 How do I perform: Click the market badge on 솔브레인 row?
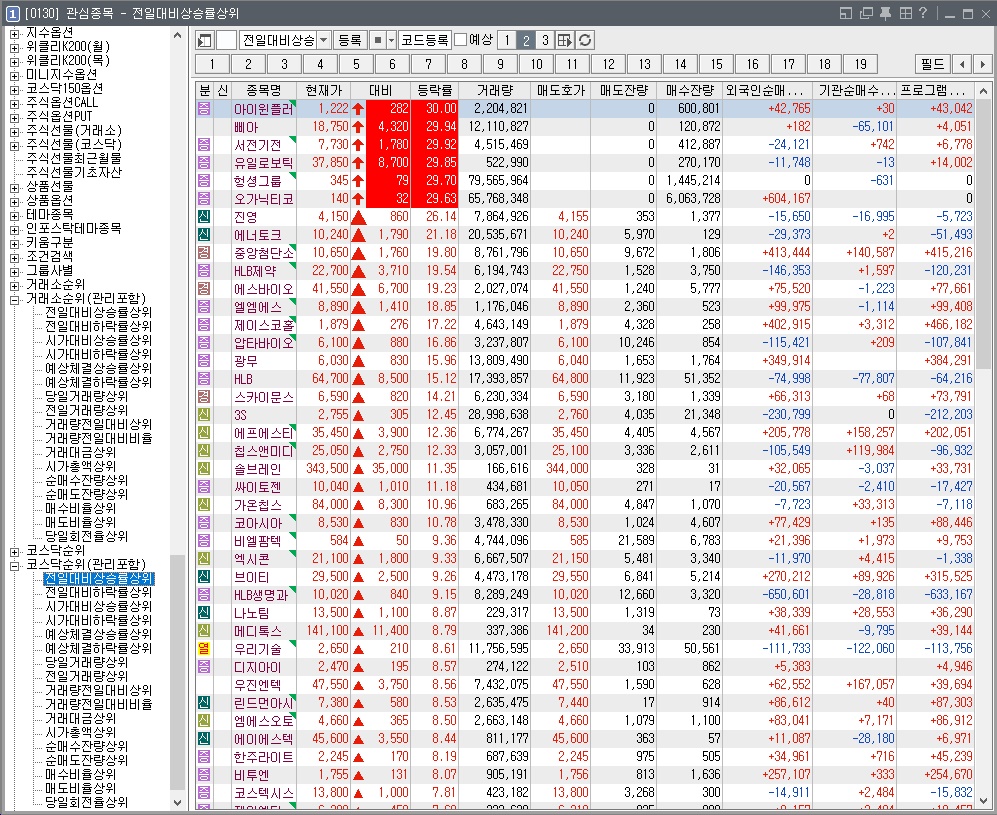pos(203,469)
